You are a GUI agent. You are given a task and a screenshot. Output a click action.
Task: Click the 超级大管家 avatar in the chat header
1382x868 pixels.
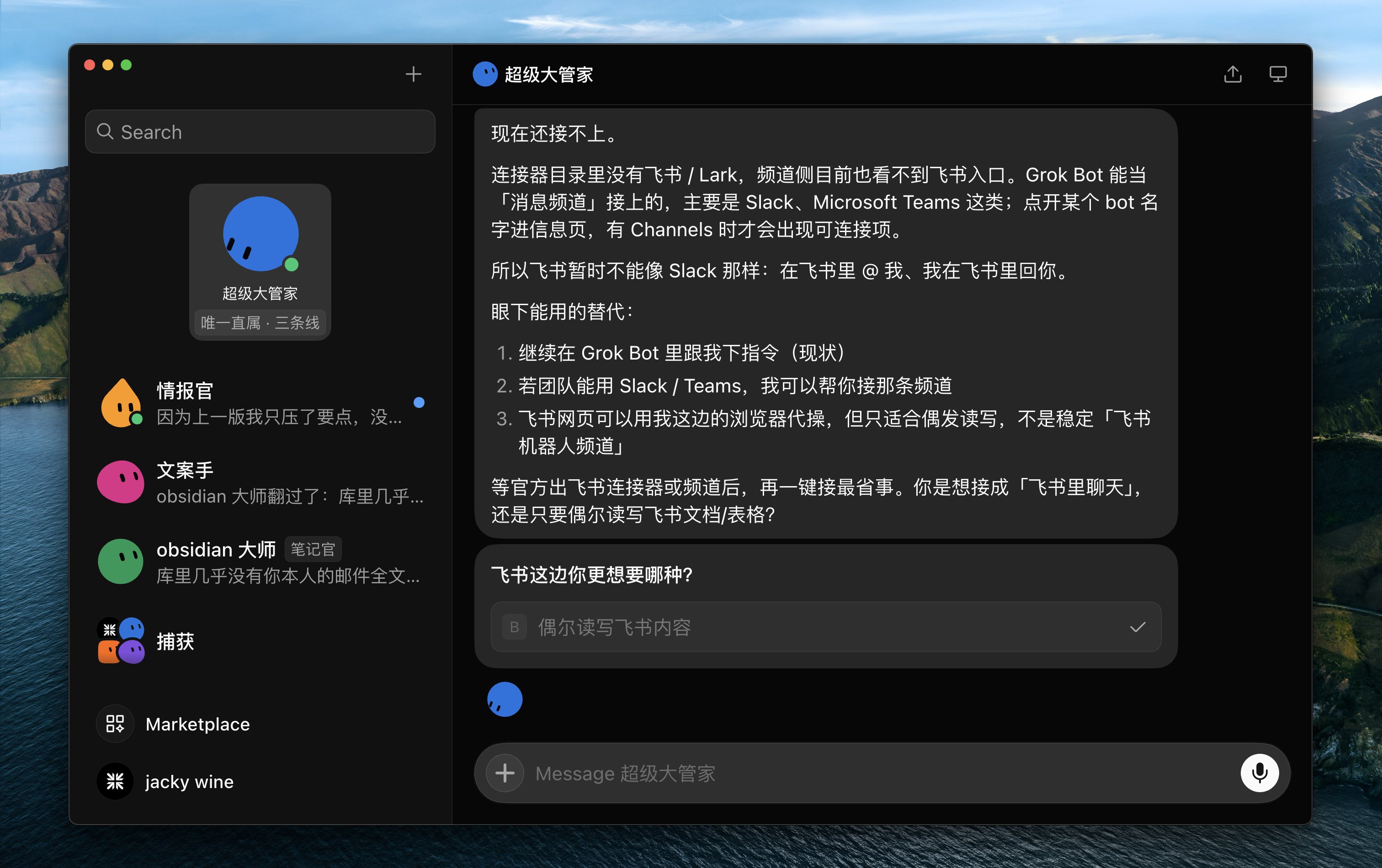click(485, 74)
